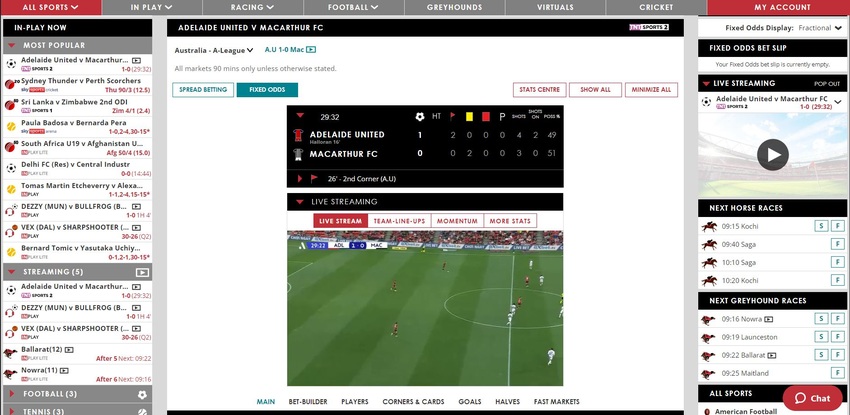
Task: Click S button for 09:15 Kochi
Action: tap(821, 226)
